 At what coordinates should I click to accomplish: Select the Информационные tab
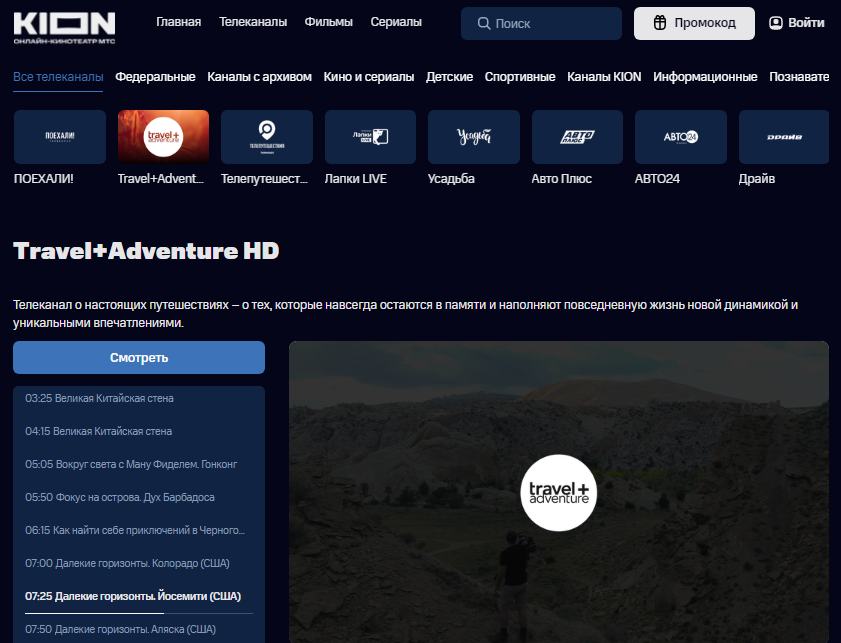(705, 77)
